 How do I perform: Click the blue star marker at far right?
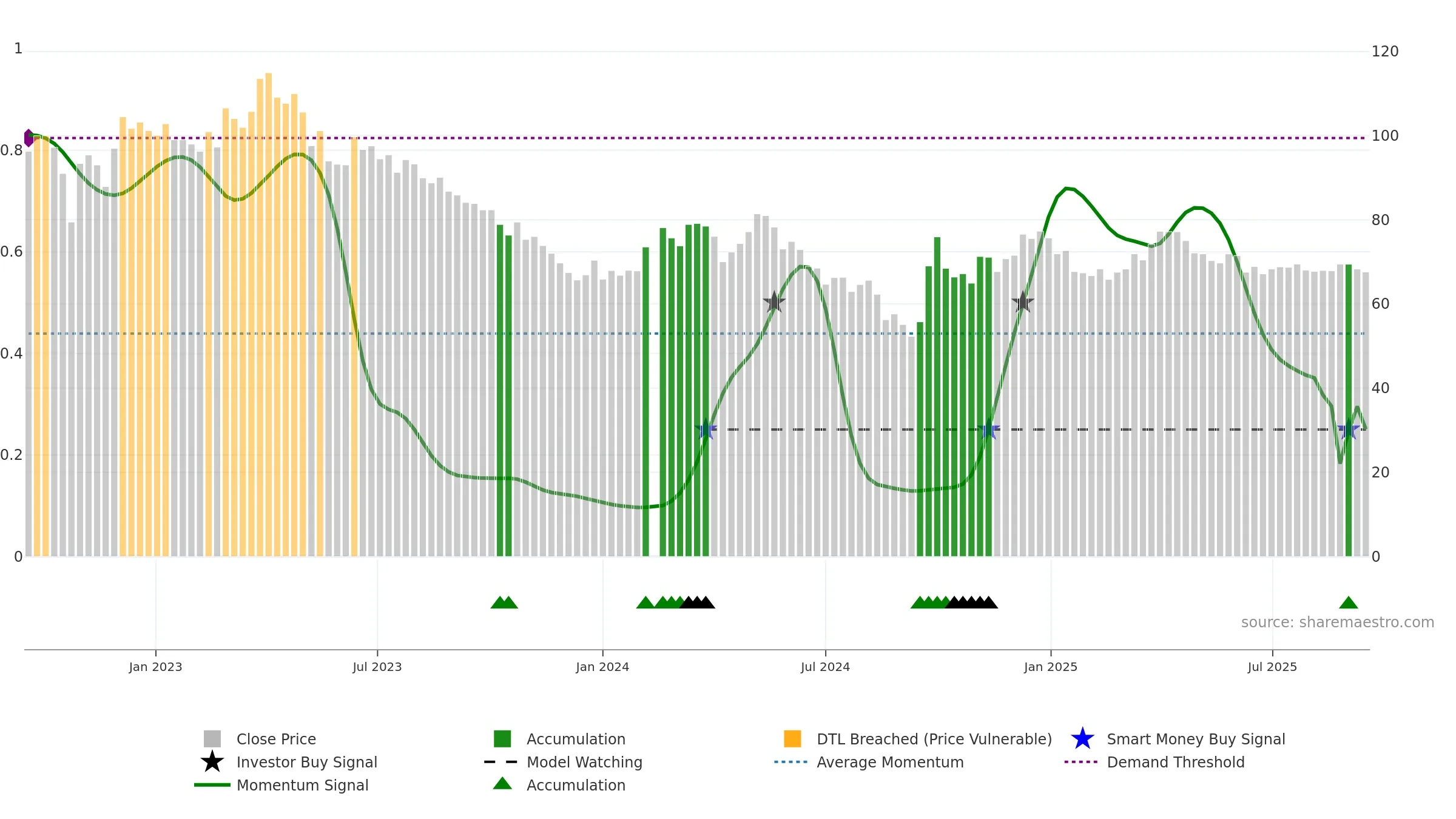tap(1349, 430)
